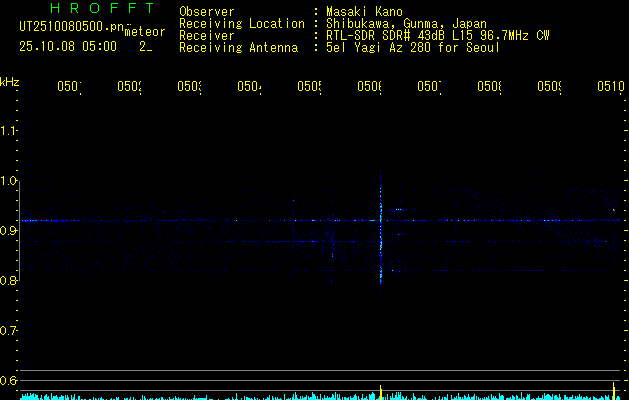The image size is (629, 400).
Task: Click the 1.0 frequency axis label
Action: [x=8, y=181]
